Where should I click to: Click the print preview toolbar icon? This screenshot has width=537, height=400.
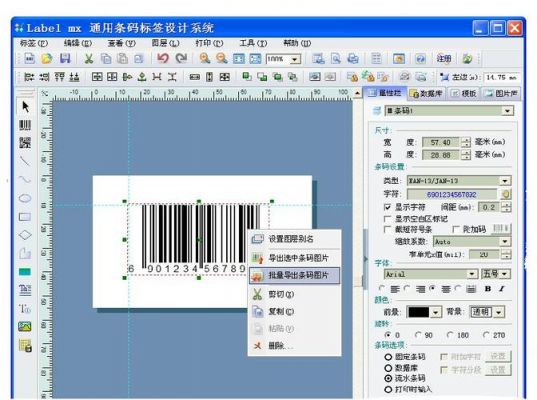[x=336, y=59]
